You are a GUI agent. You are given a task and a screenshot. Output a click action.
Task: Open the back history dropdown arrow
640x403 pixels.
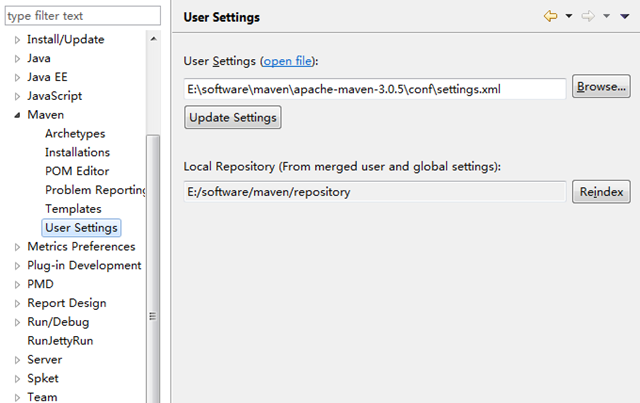point(568,17)
